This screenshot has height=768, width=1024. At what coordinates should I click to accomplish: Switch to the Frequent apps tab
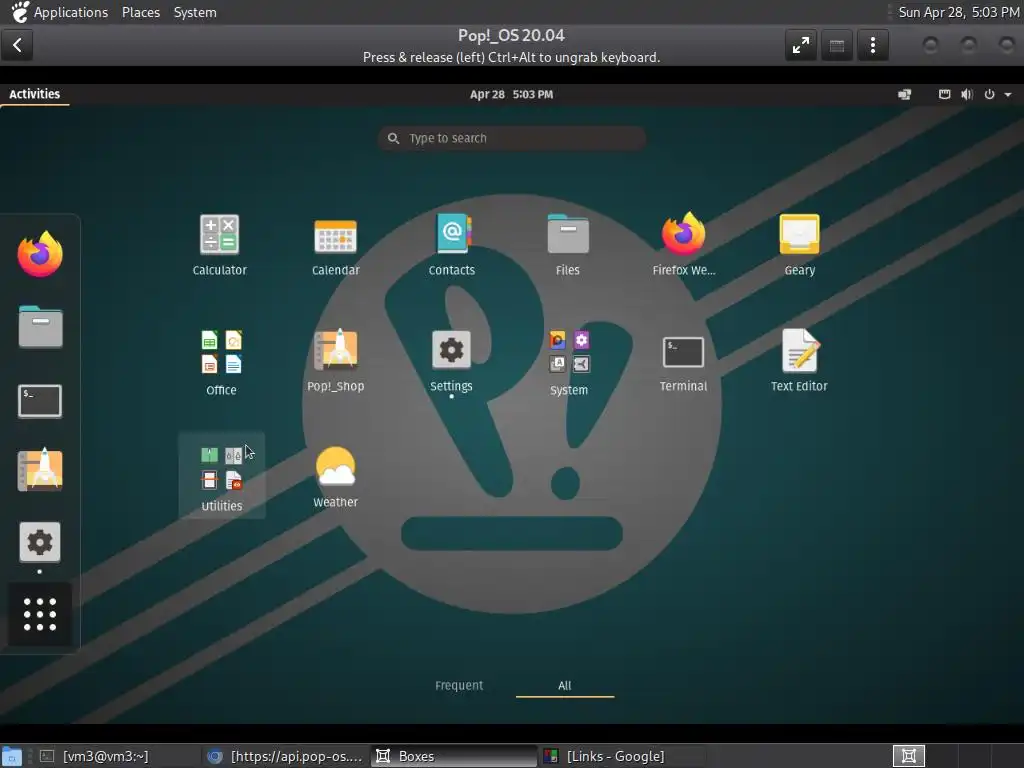[x=458, y=685]
